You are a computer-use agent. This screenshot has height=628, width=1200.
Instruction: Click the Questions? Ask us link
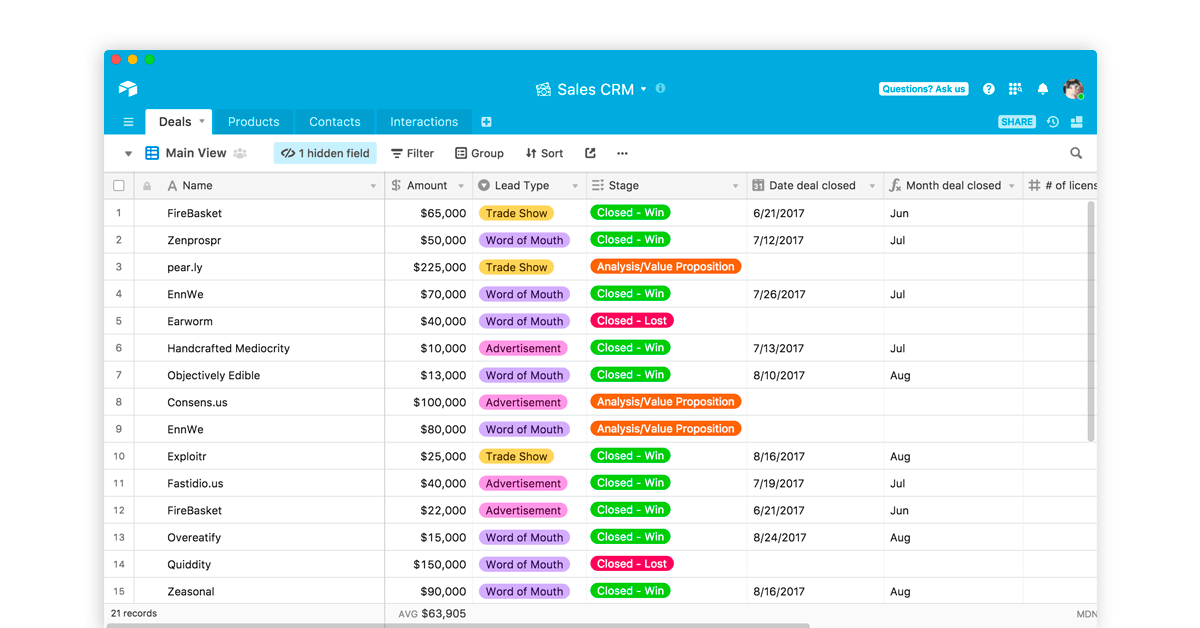922,88
